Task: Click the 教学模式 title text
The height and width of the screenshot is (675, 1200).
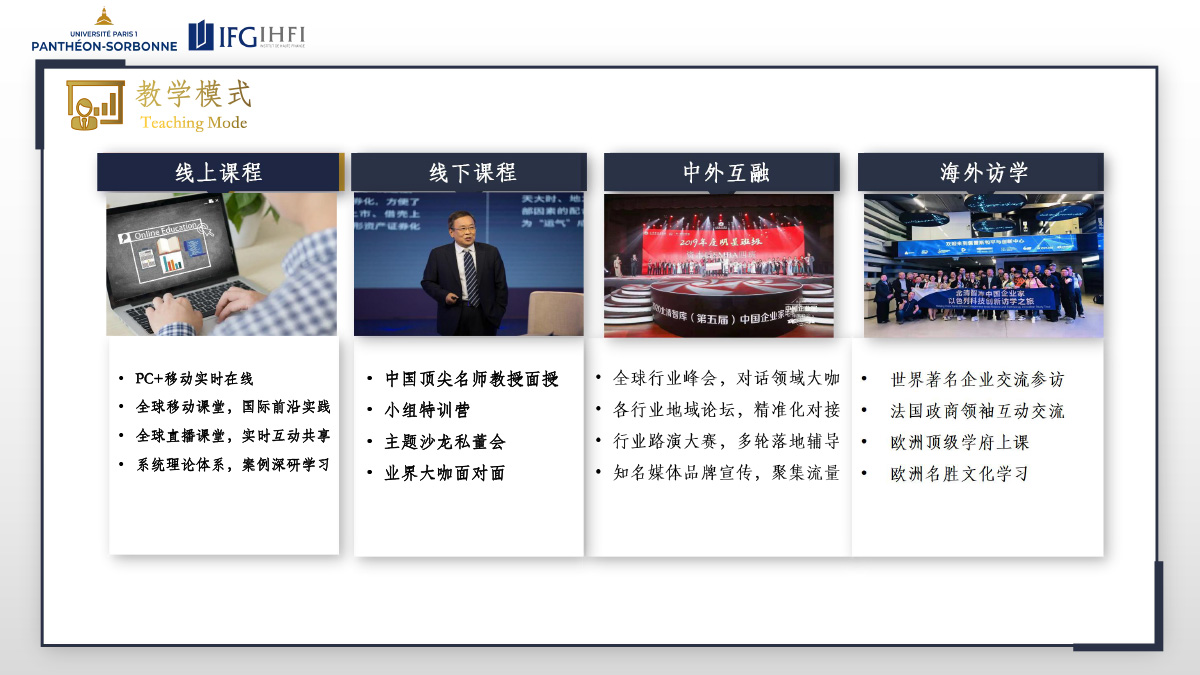Action: (x=194, y=94)
